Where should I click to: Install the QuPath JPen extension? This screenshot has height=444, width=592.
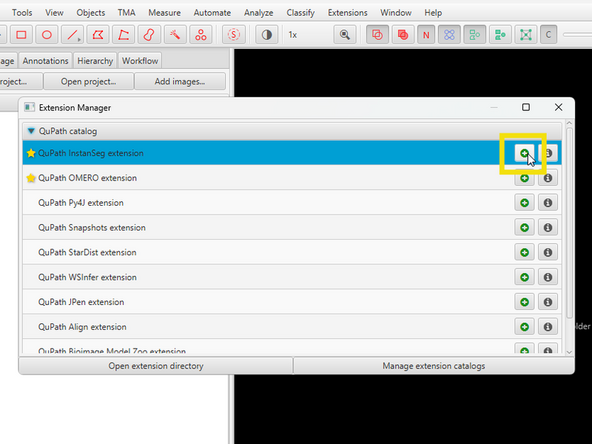tap(524, 302)
